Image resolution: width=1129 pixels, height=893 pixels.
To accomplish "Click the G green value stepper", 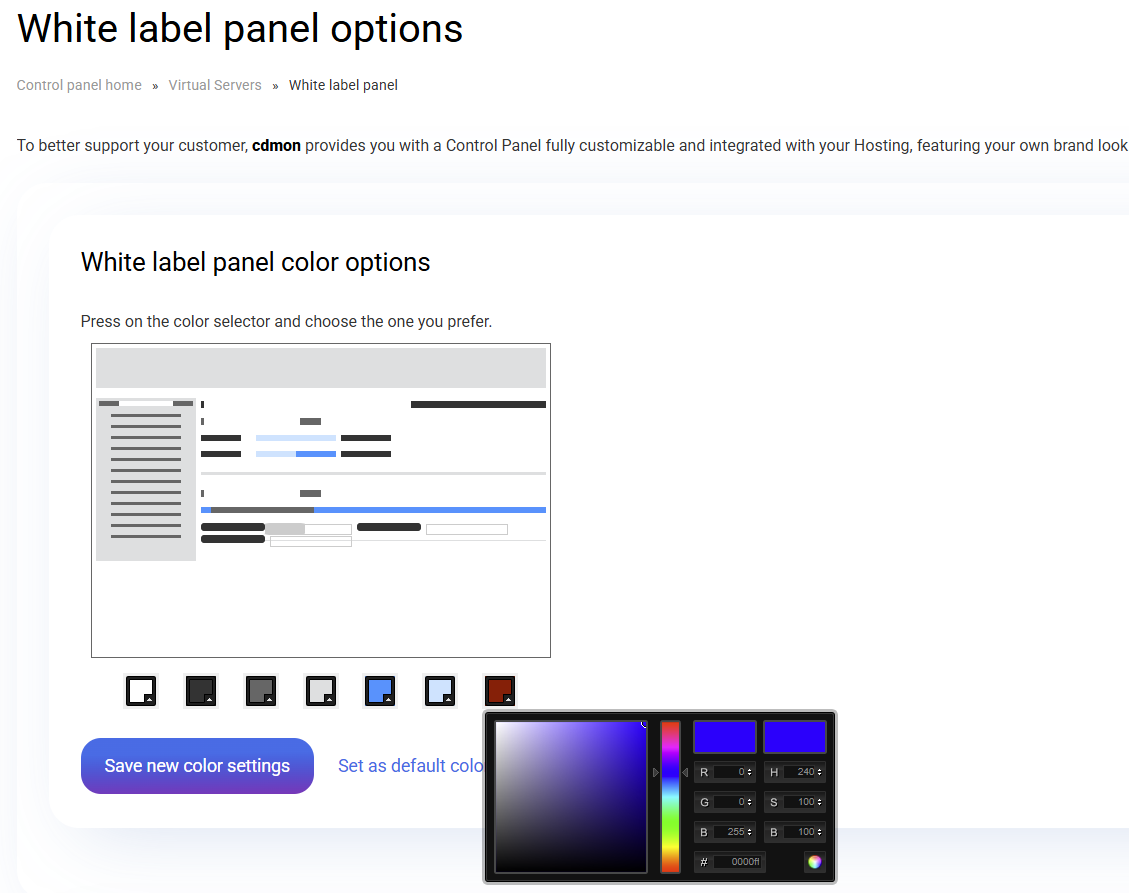I will click(750, 802).
